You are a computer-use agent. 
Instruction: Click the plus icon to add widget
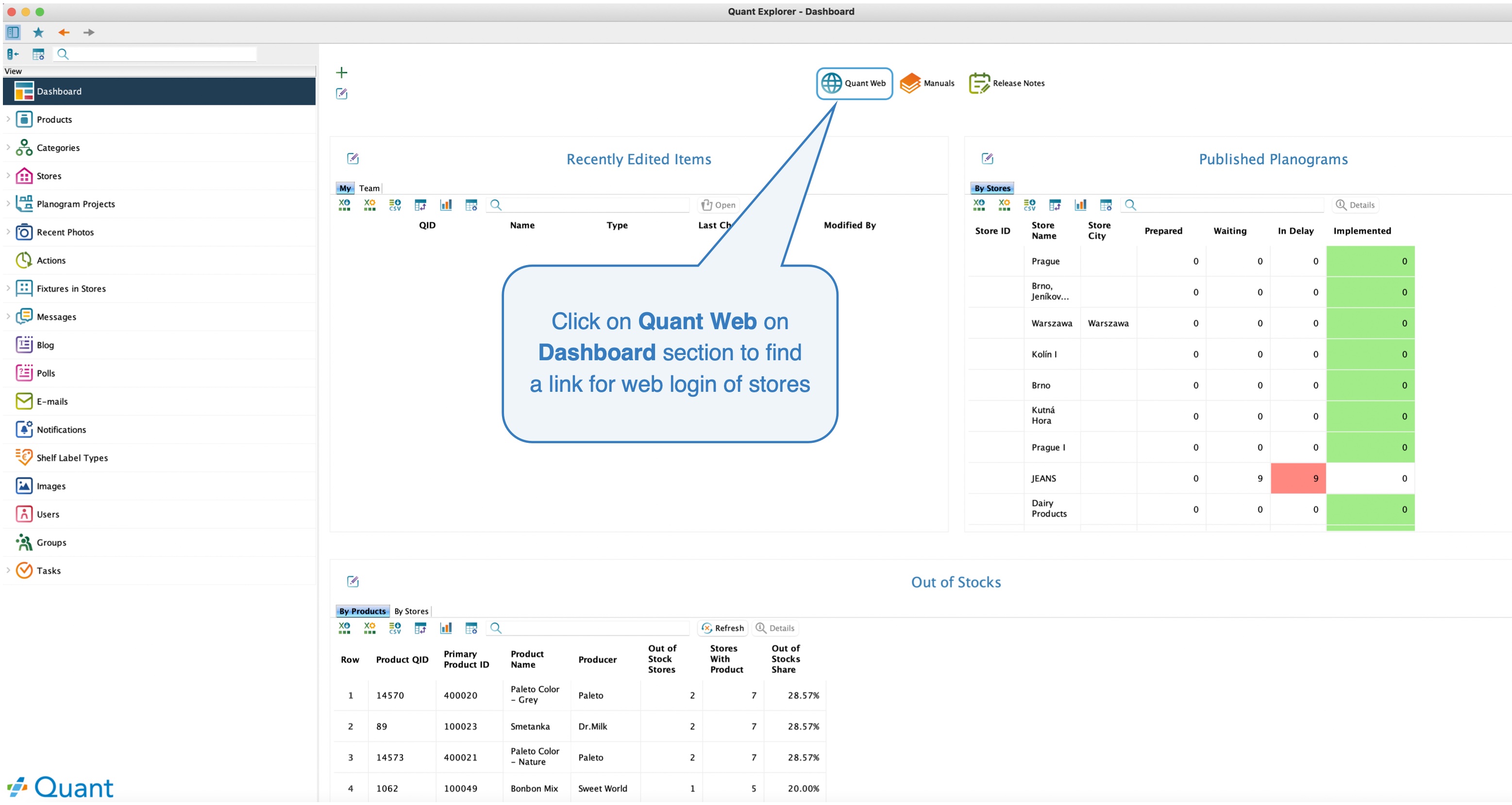(x=342, y=73)
